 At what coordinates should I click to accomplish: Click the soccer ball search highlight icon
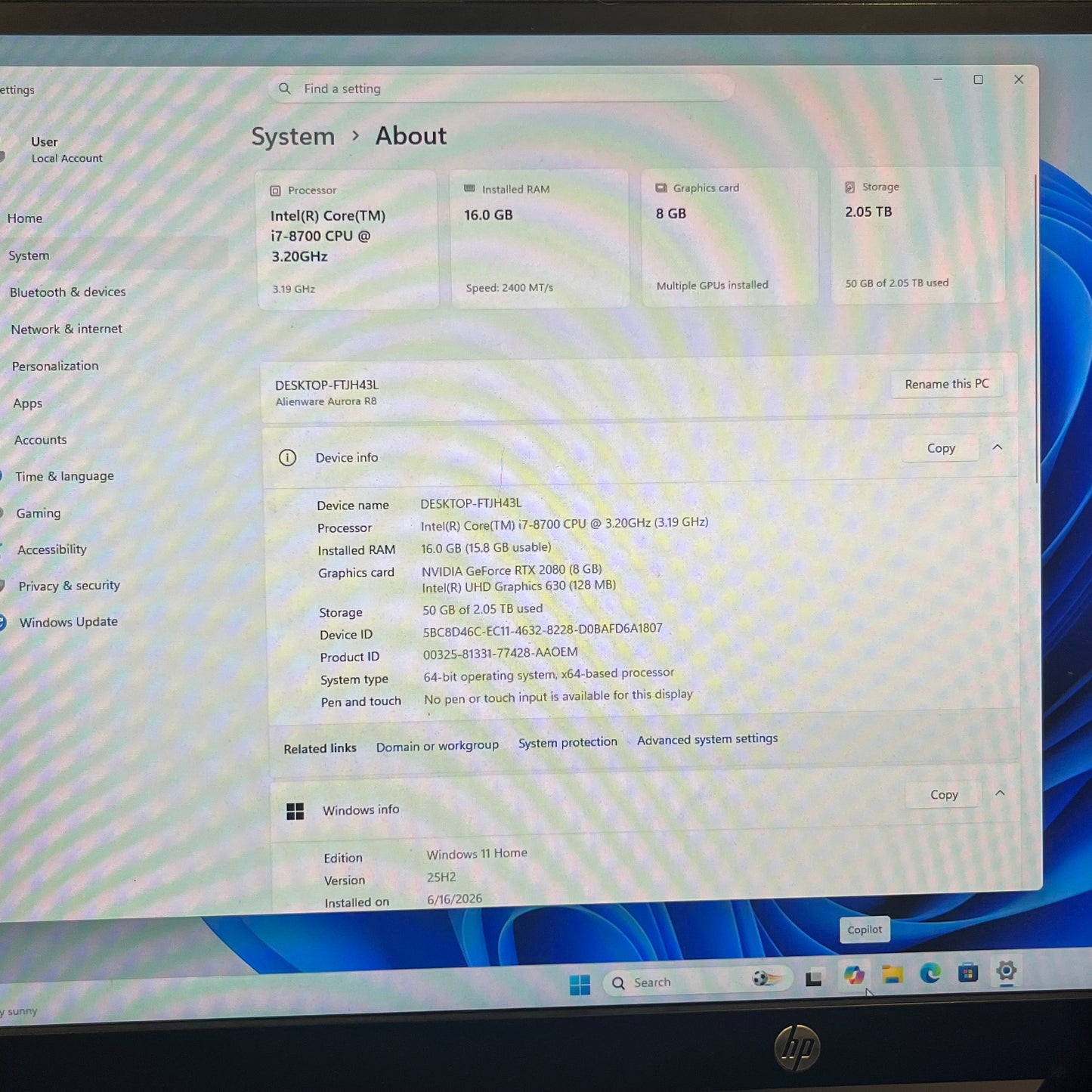766,979
